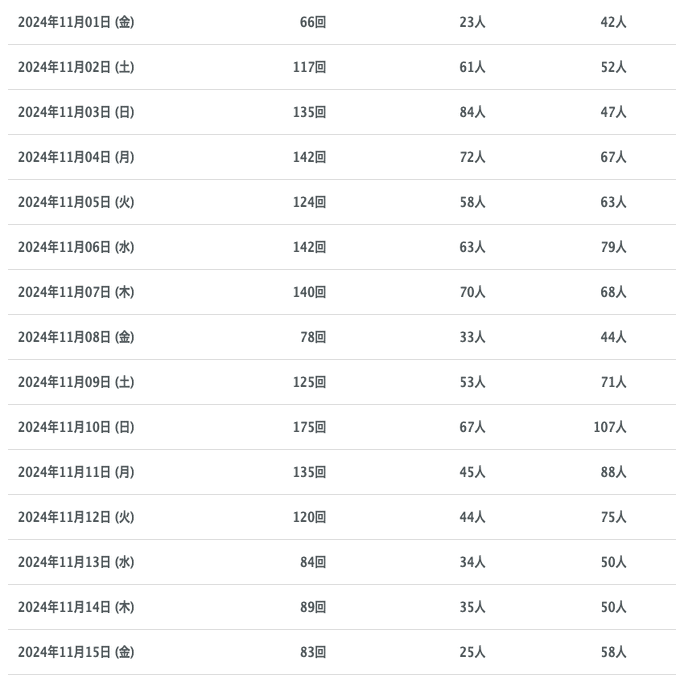676x676 pixels.
Task: Click the 2024年11月05日 (火) date
Action: click(x=76, y=202)
